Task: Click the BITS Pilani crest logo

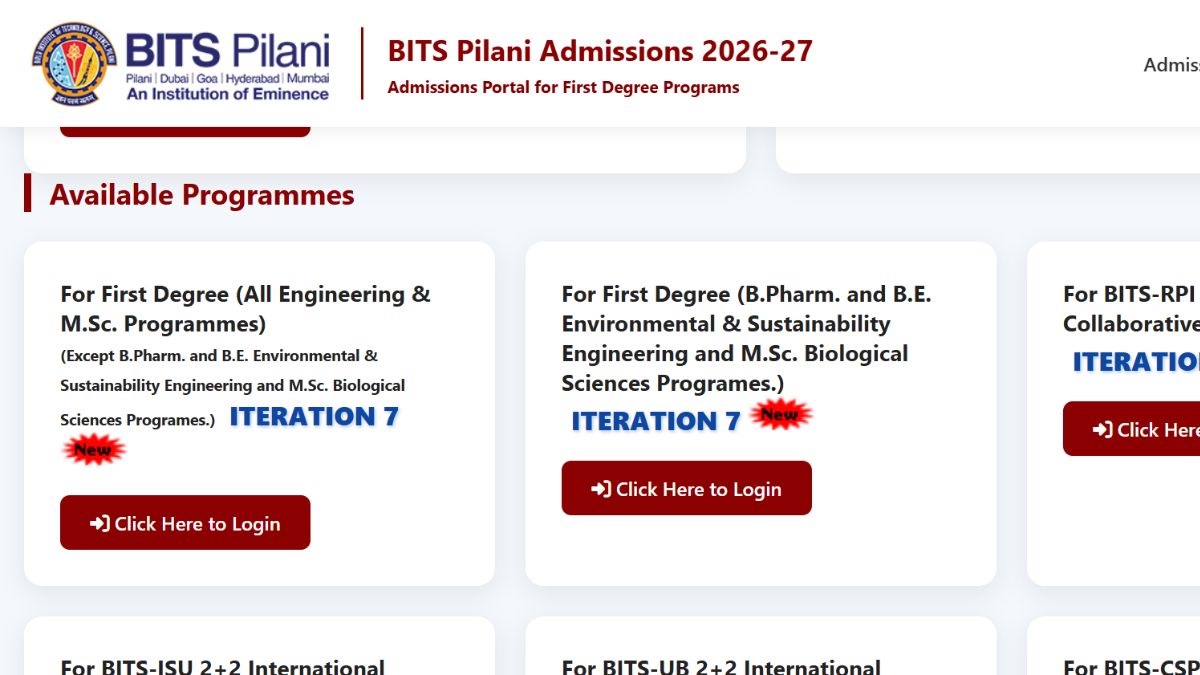Action: (74, 64)
